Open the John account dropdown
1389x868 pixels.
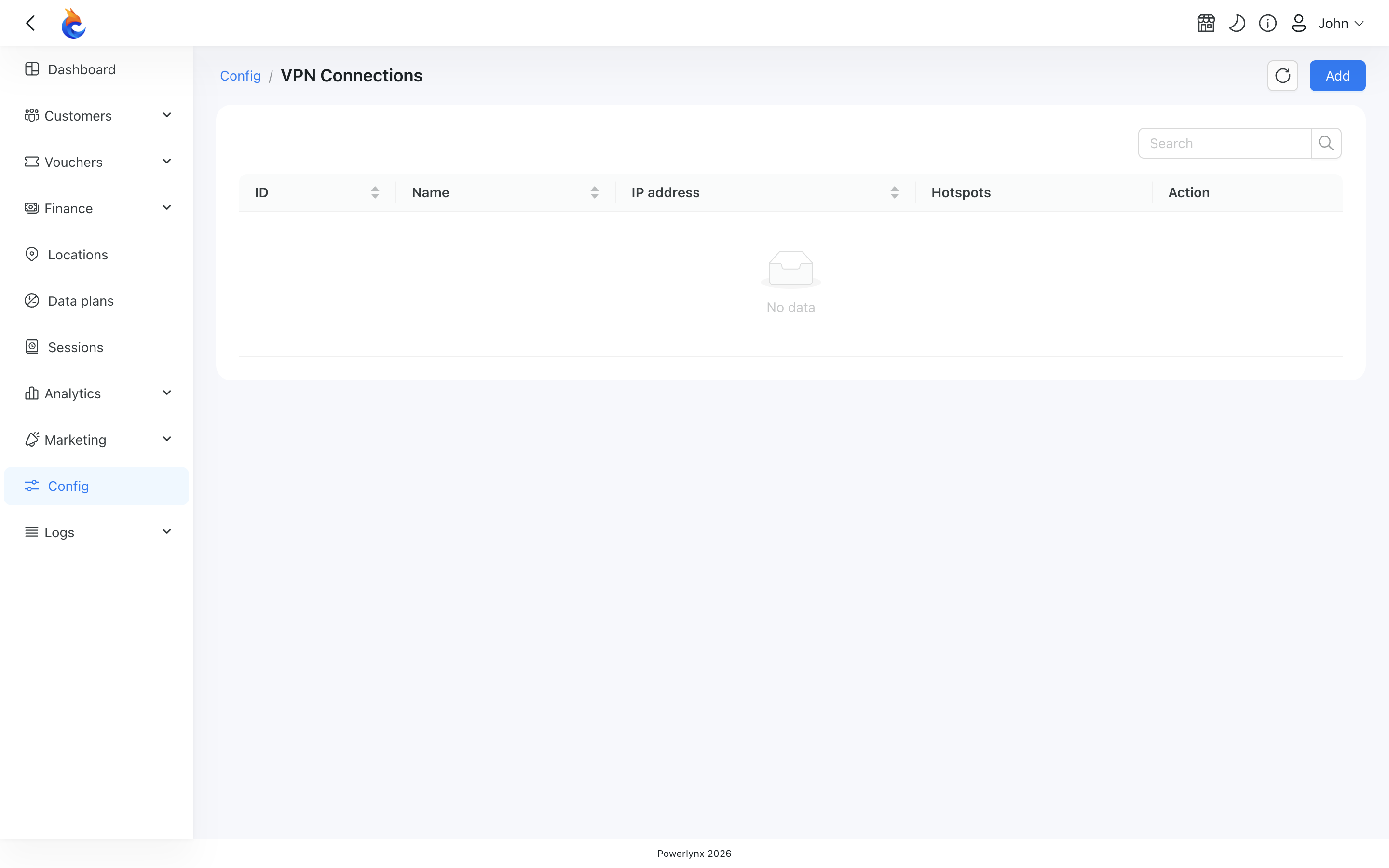tap(1341, 23)
